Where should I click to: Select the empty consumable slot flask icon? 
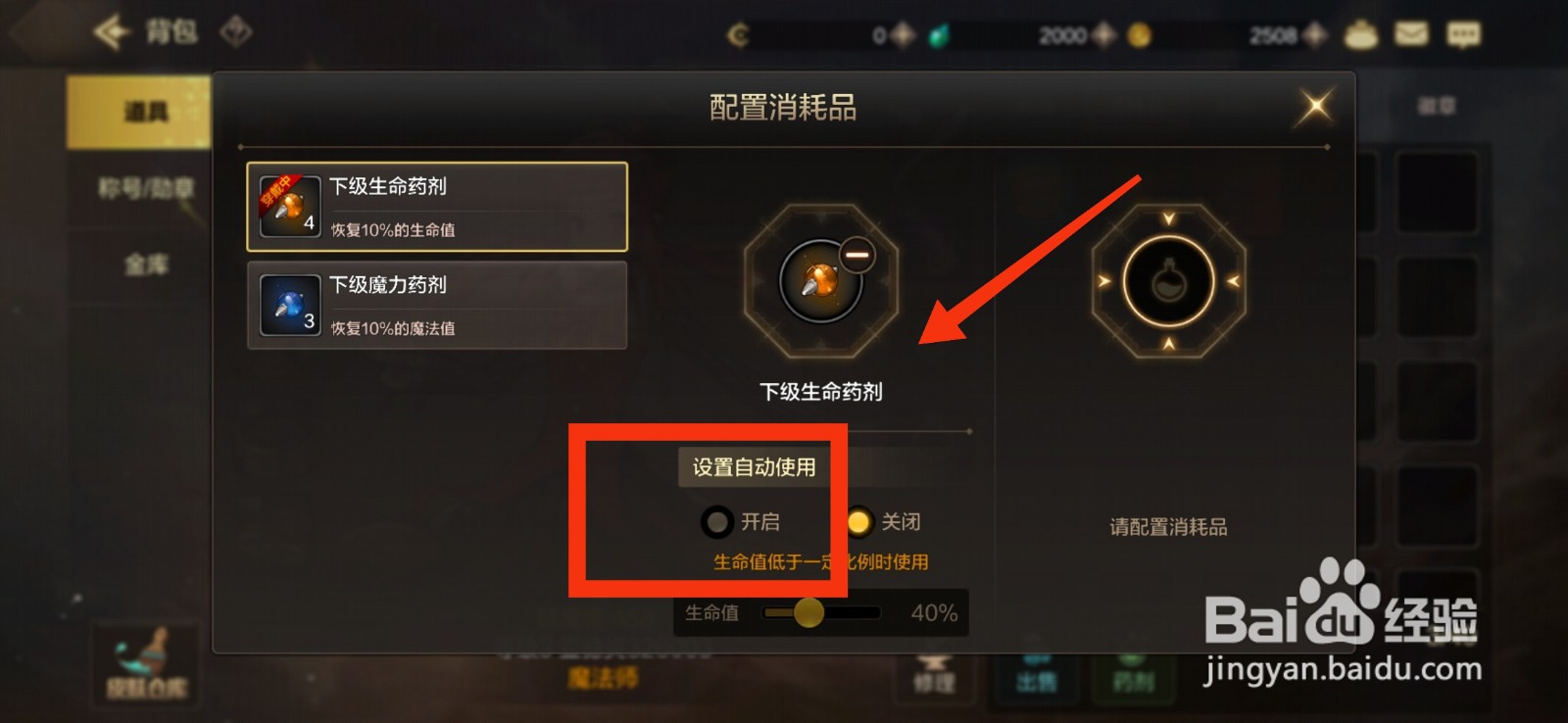coord(1168,282)
